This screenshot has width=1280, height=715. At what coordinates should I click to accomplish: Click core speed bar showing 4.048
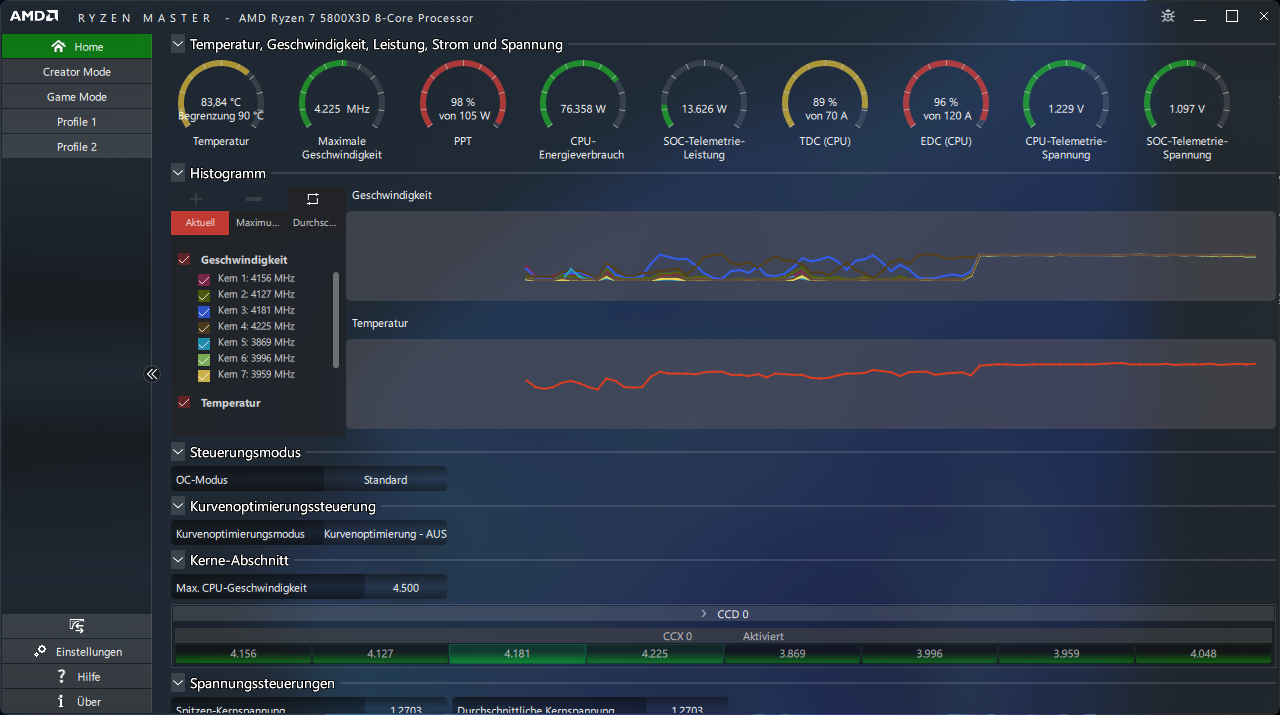tap(1204, 654)
